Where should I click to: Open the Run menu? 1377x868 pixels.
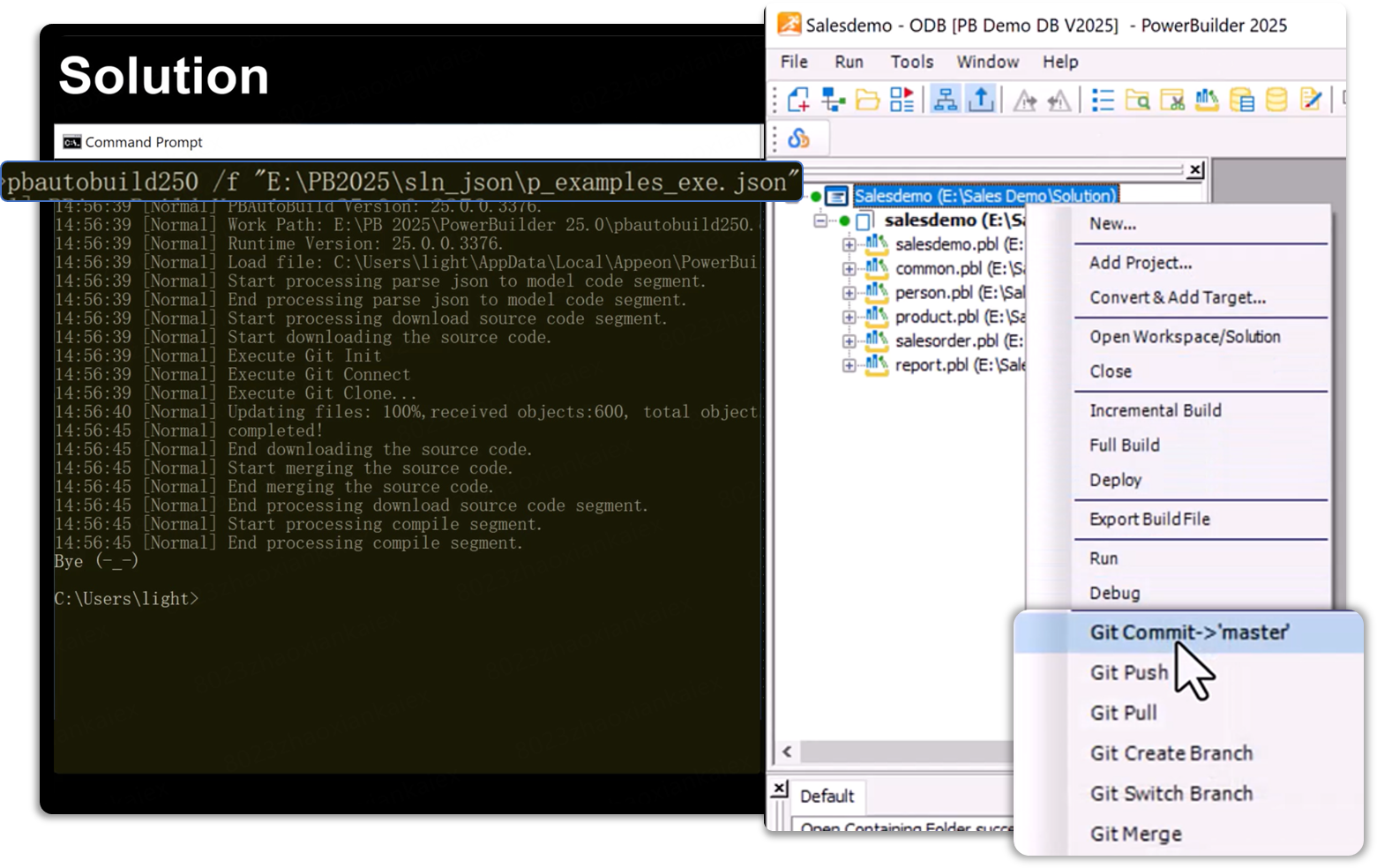pyautogui.click(x=849, y=62)
